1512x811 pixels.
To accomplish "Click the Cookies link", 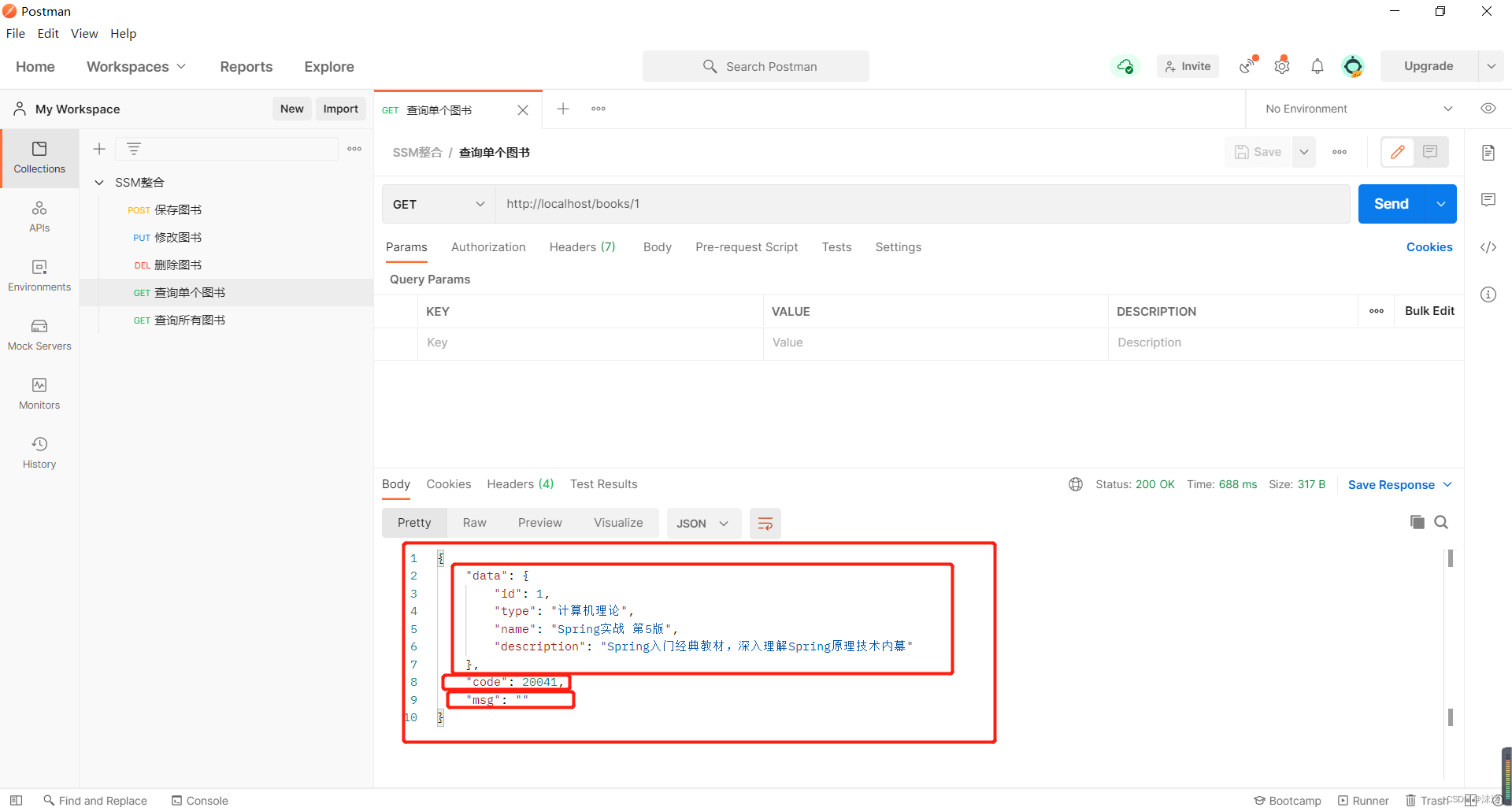I will 1429,247.
